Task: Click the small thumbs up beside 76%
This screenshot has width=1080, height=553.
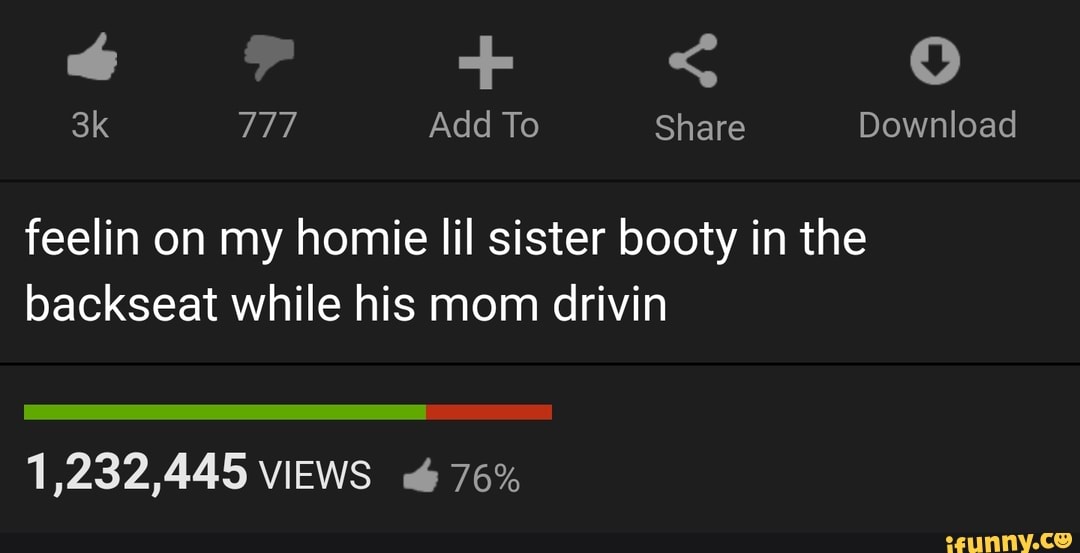Action: tap(421, 476)
